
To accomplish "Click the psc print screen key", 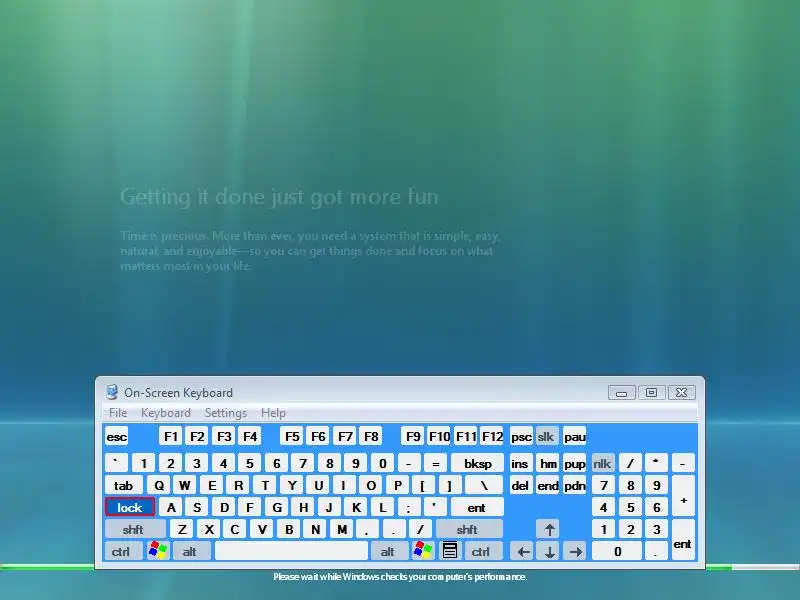I will coord(521,437).
